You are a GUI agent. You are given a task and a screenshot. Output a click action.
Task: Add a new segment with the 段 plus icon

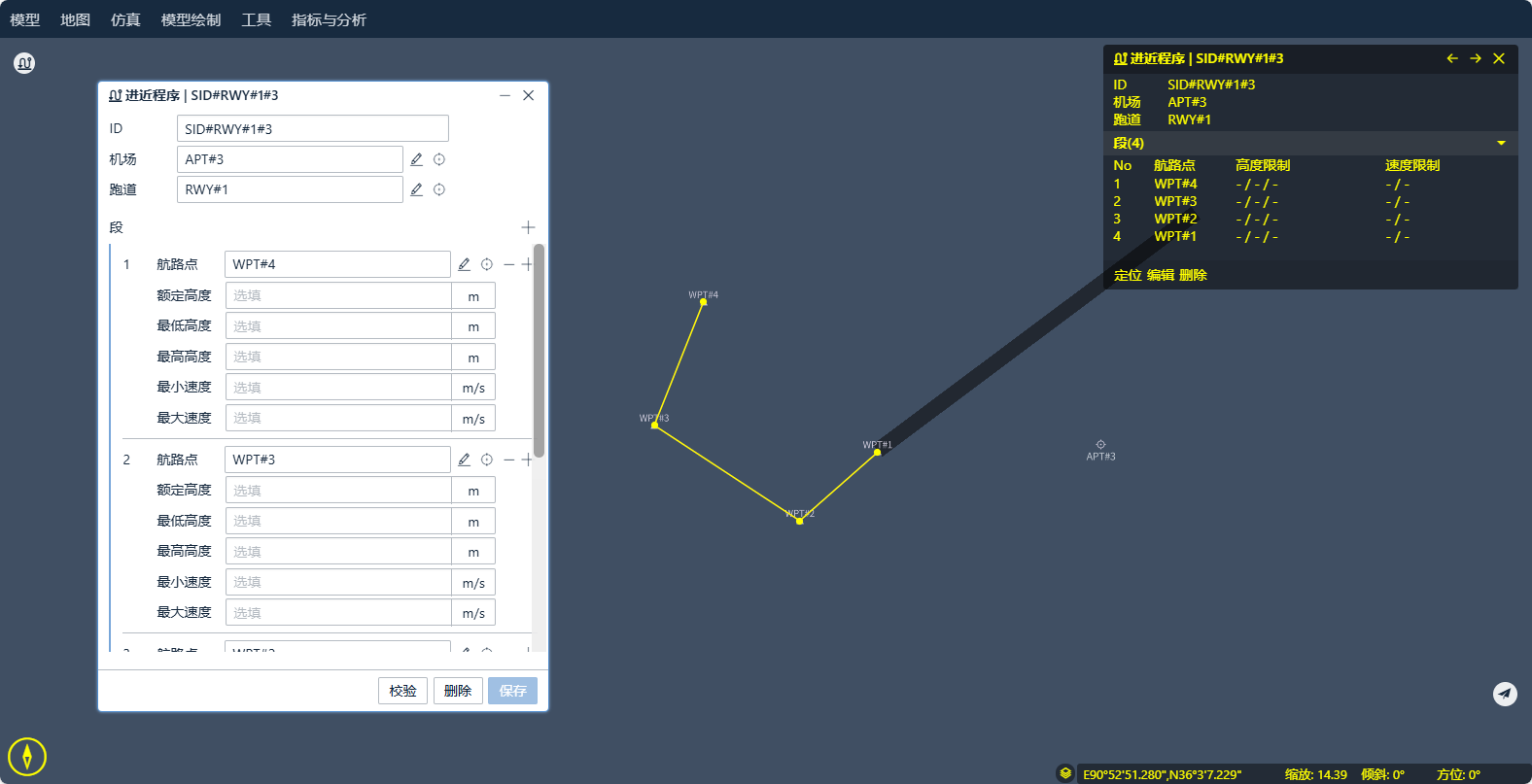click(x=528, y=227)
